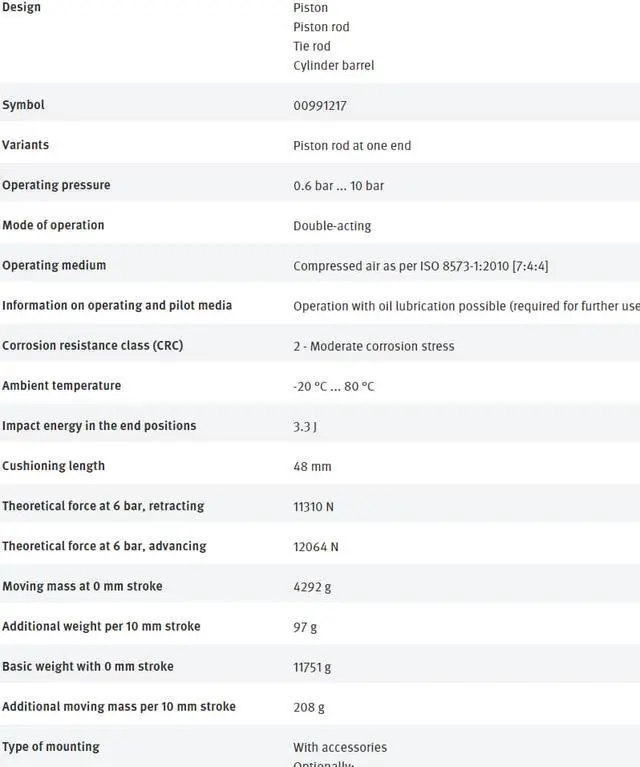Click the ambient temperature range value
This screenshot has height=767, width=640.
333,386
